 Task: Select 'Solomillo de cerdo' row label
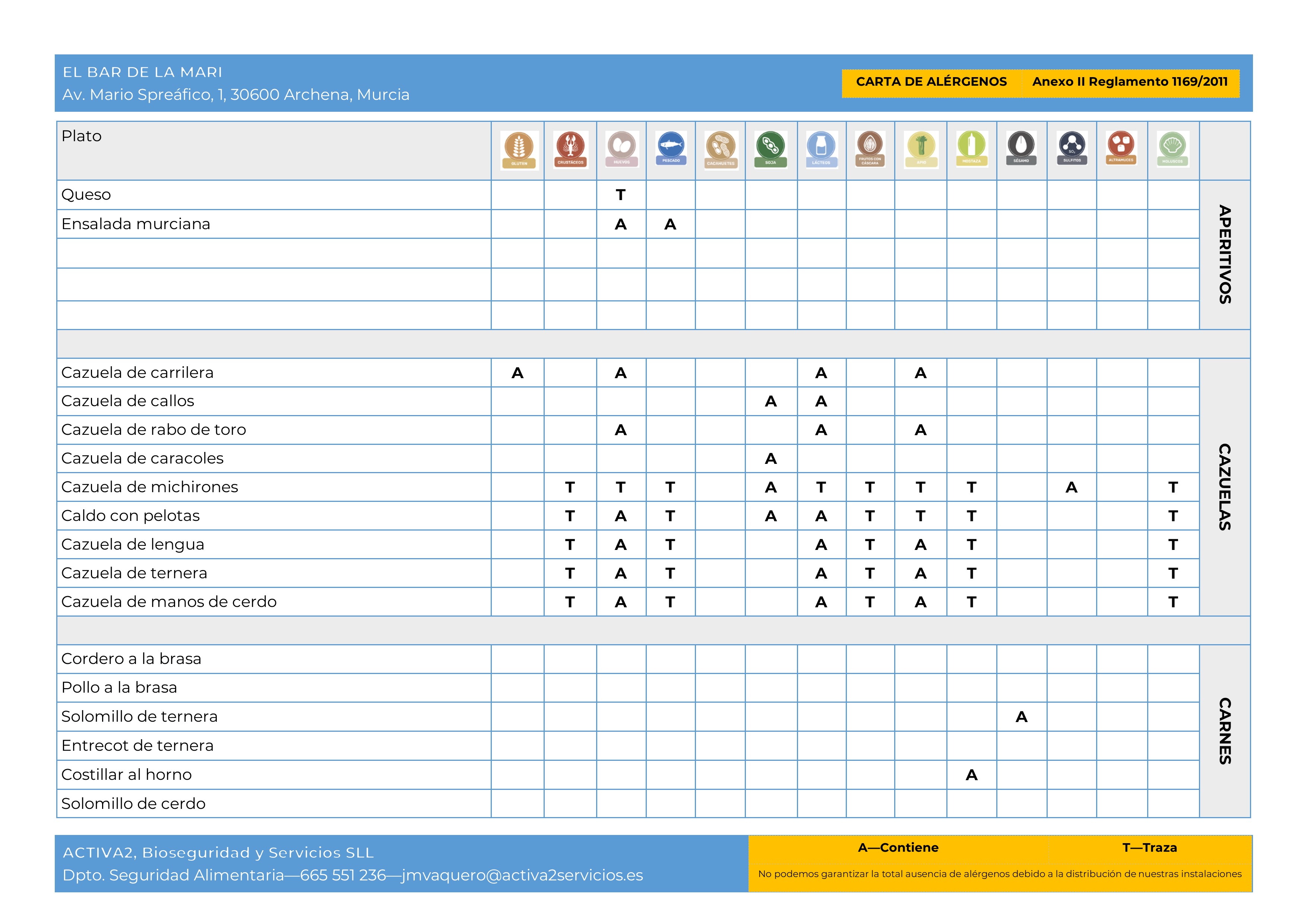coord(133,803)
